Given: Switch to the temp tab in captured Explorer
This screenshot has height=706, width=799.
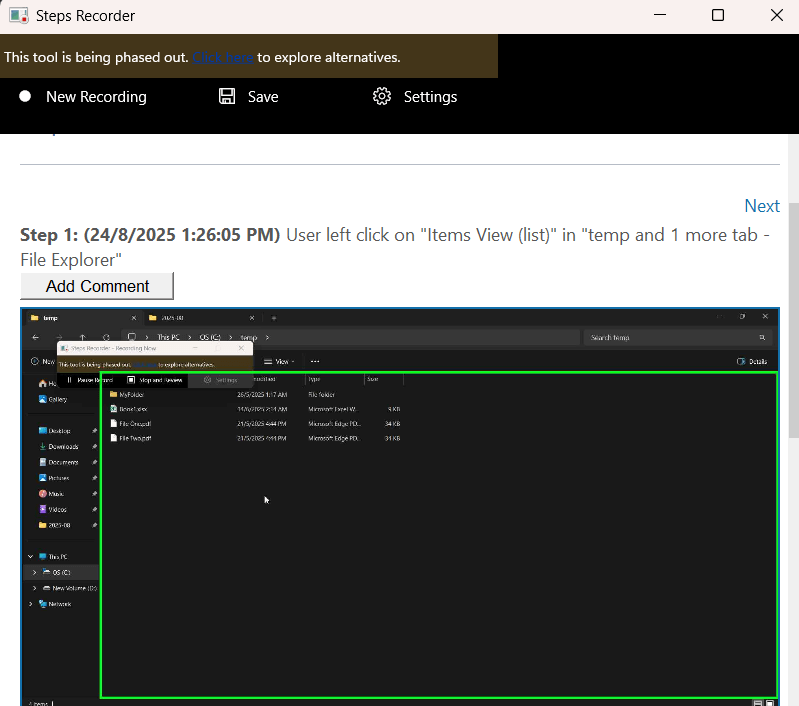Looking at the screenshot, I should (50, 318).
